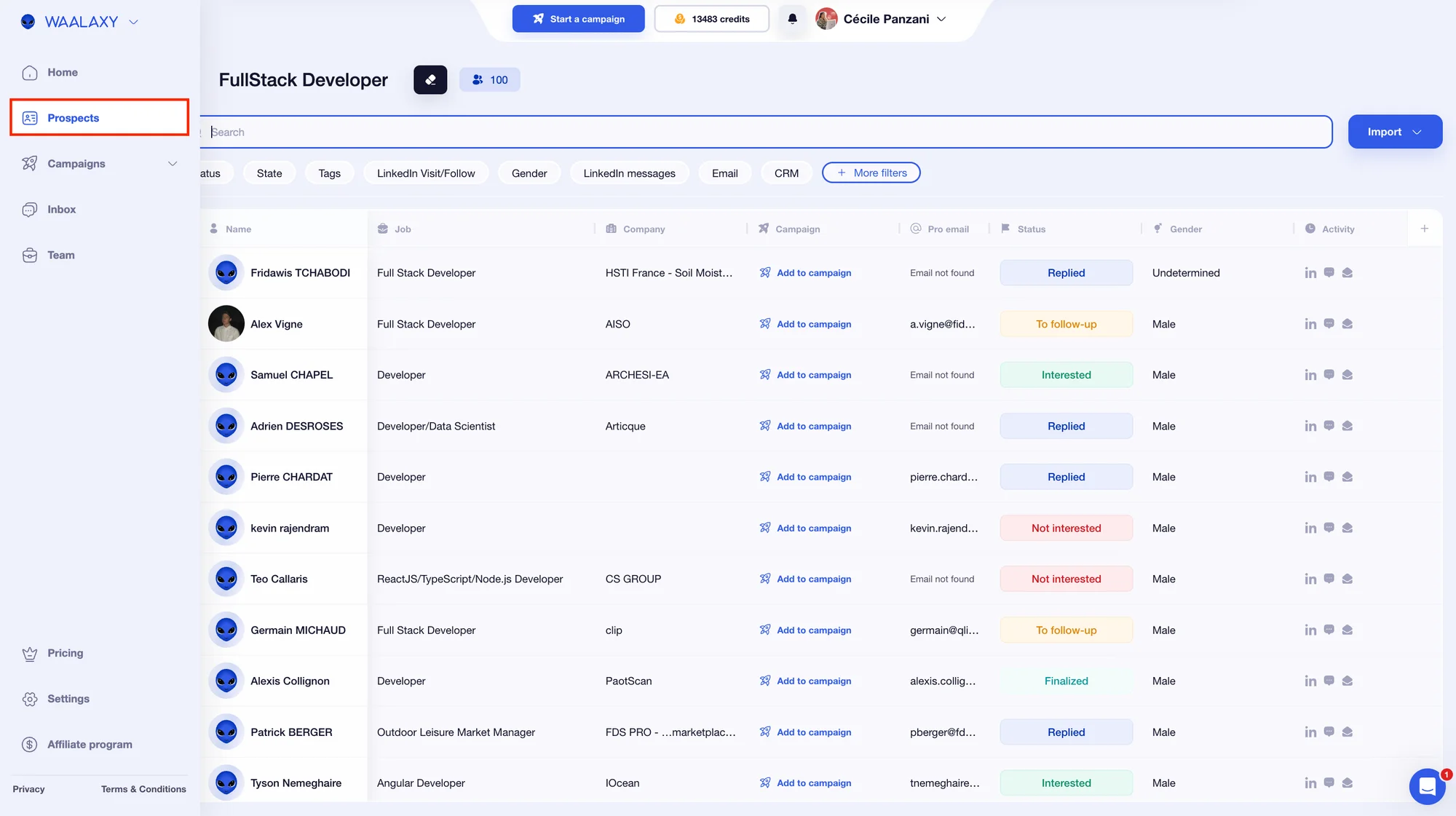Screen dimensions: 1456x816
Task: Open the Gender filter
Action: coord(529,173)
